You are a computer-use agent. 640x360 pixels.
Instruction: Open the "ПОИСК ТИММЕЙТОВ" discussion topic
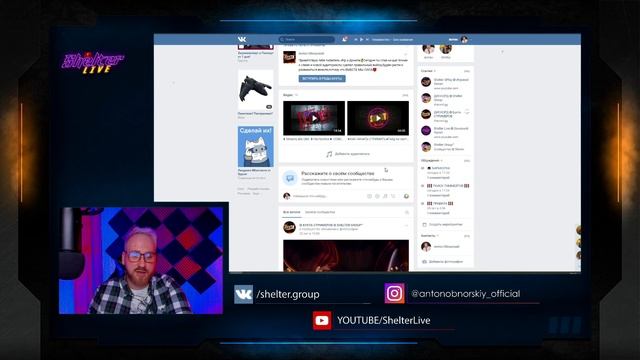pyautogui.click(x=448, y=186)
